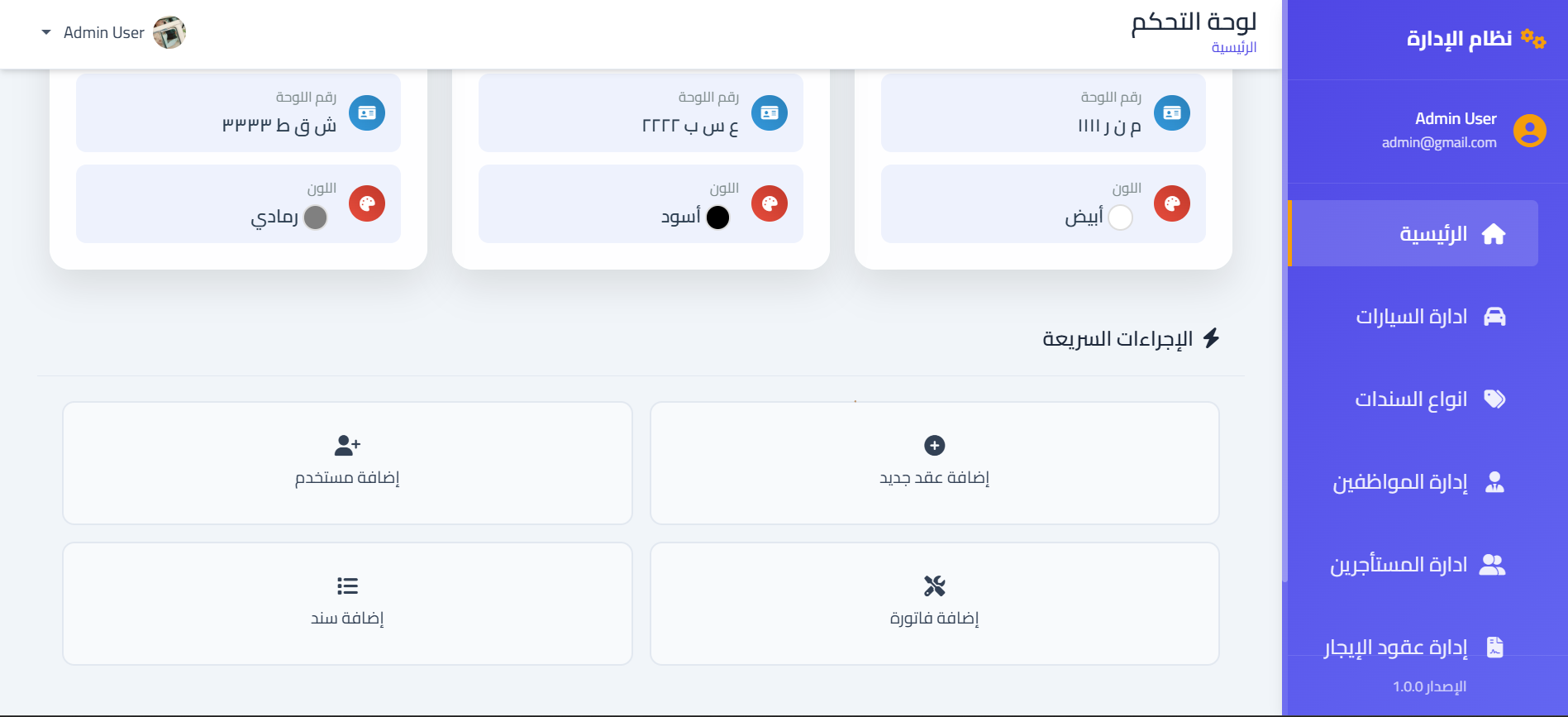Click the car icon next to ادارة السيارات

point(1493,316)
